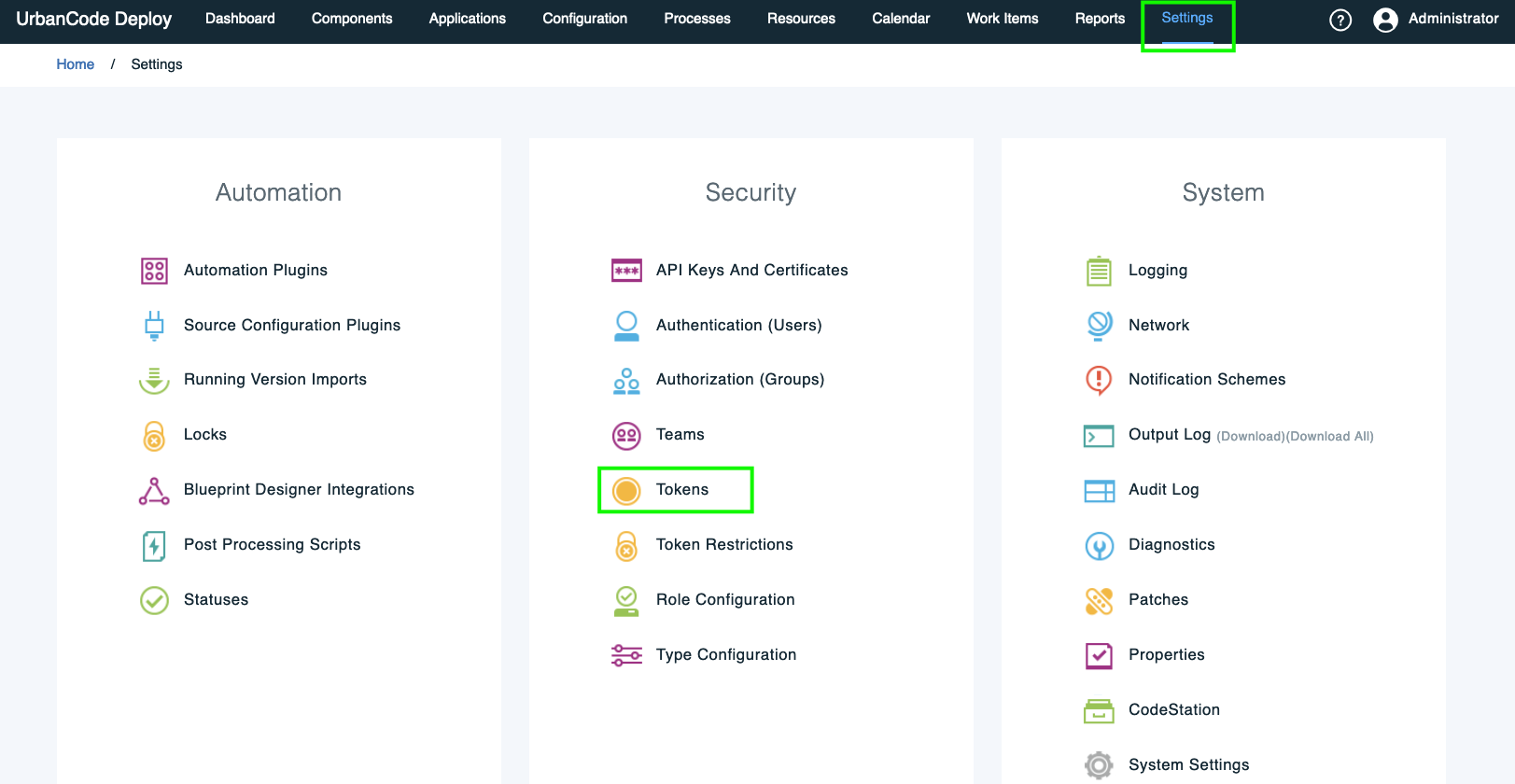This screenshot has width=1515, height=784.
Task: Click the Source Configuration Plugins plug icon
Action: click(154, 326)
